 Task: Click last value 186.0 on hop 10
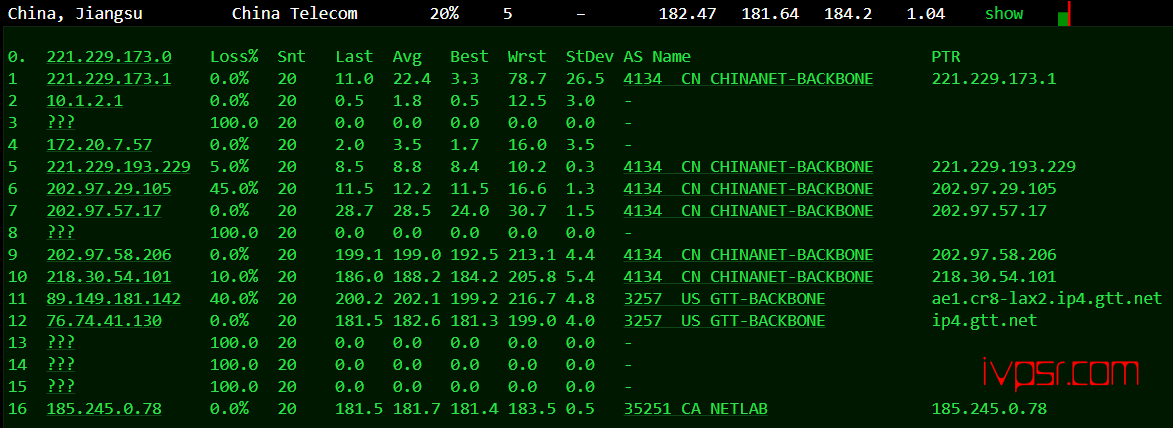(359, 277)
